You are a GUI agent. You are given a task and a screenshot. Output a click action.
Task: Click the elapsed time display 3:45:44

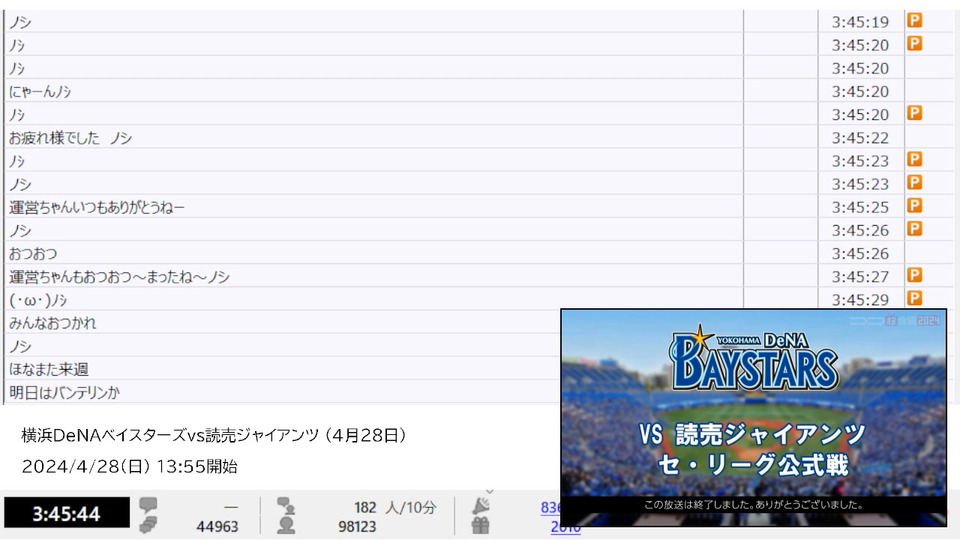[x=67, y=513]
